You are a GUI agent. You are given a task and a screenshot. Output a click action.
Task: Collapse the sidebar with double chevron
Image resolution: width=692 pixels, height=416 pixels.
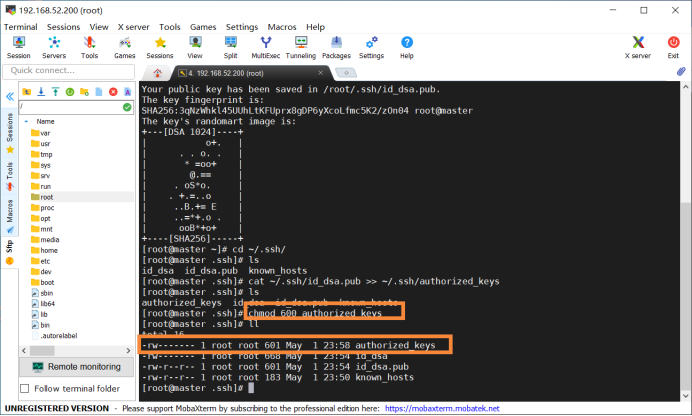(x=10, y=97)
